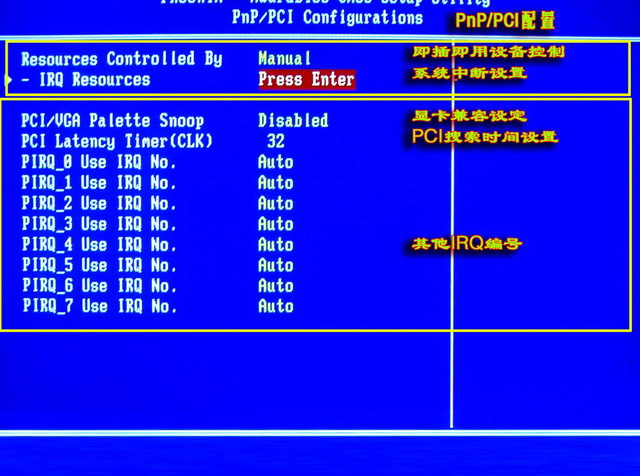
Task: Change the PIRQ_2 Auto value
Action: click(275, 203)
